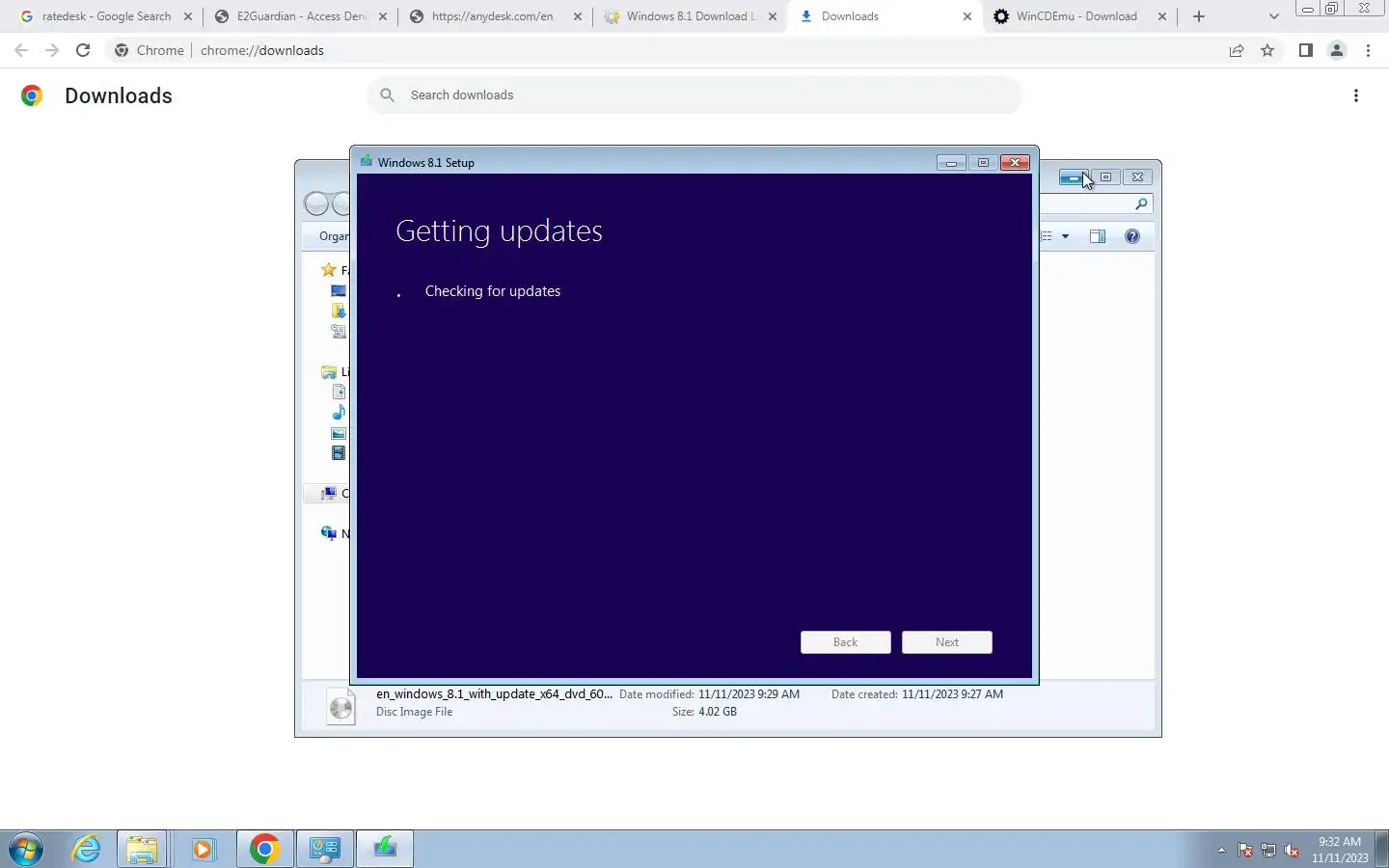The image size is (1389, 868).
Task: Open the Explorer view options dropdown arrow
Action: [x=1065, y=236]
